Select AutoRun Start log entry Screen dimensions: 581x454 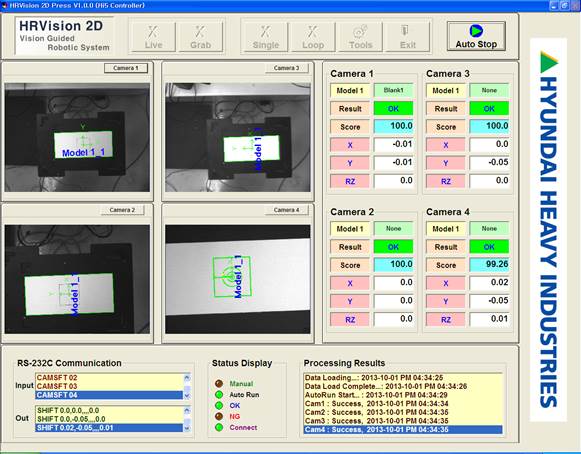point(403,395)
